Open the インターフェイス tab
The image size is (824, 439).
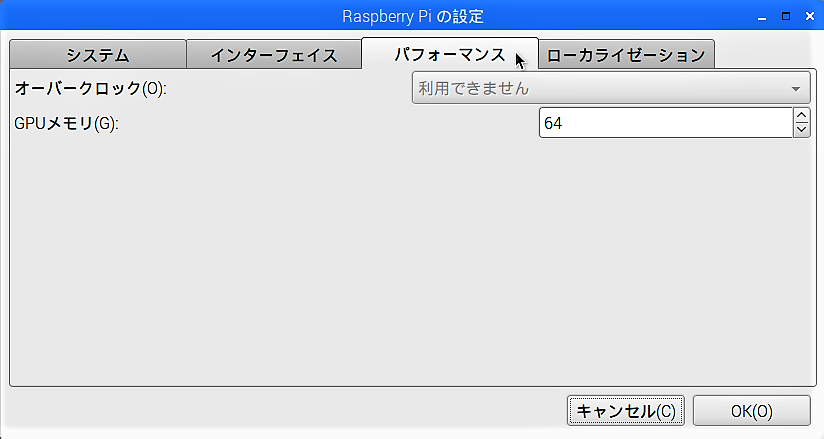[x=274, y=54]
